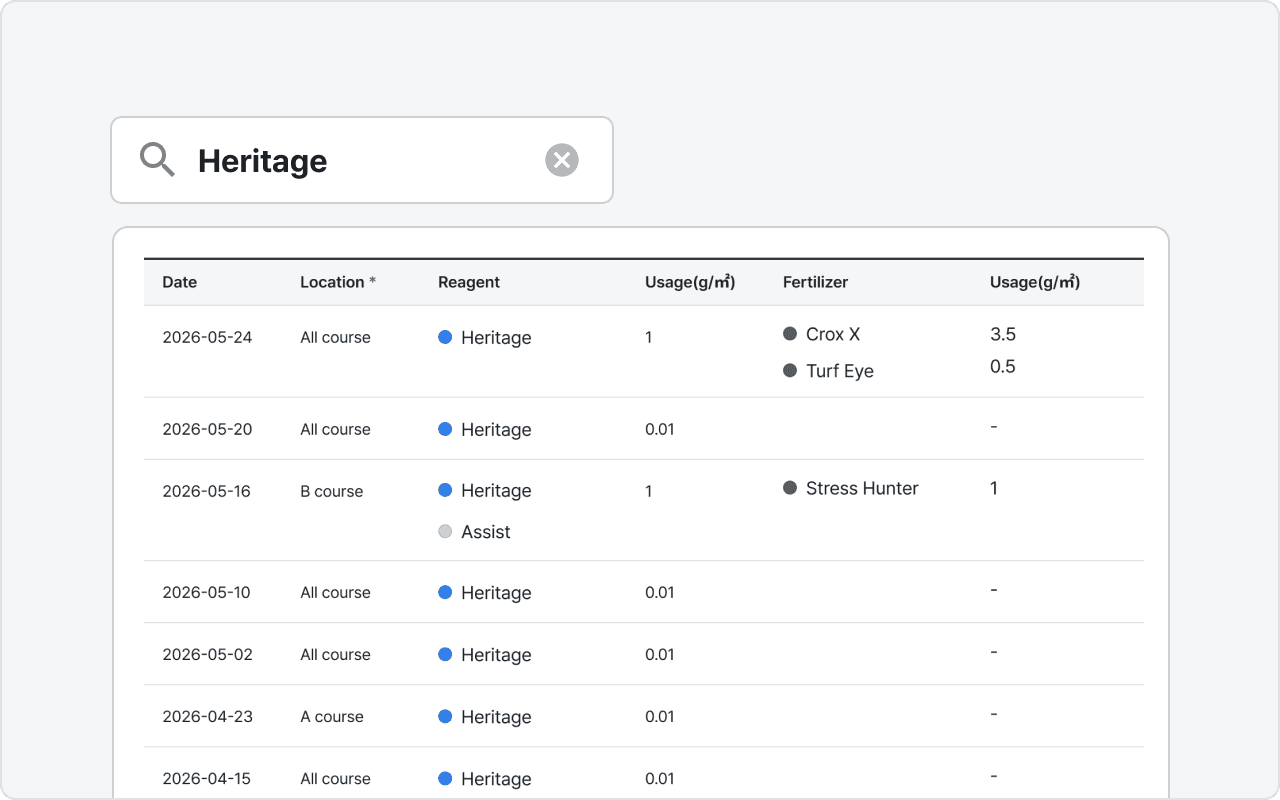The image size is (1280, 800).
Task: Click the blue dot beside Heritage on 2026-05-24
Action: pos(445,337)
